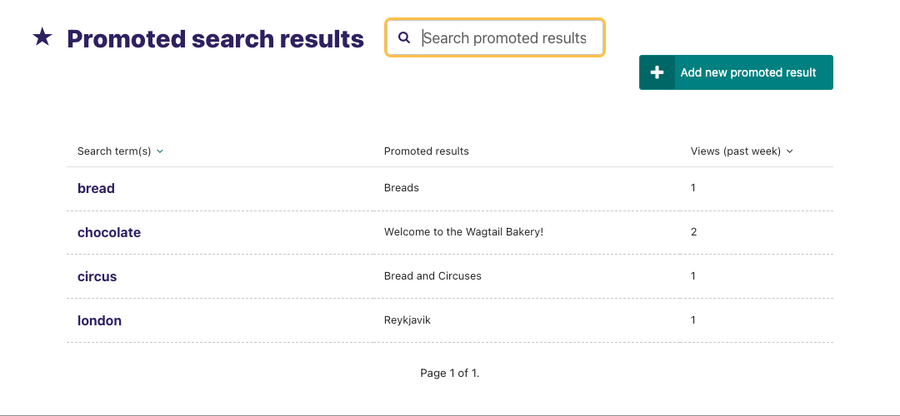
Task: Sort using the Views (past week) chevron
Action: click(790, 151)
